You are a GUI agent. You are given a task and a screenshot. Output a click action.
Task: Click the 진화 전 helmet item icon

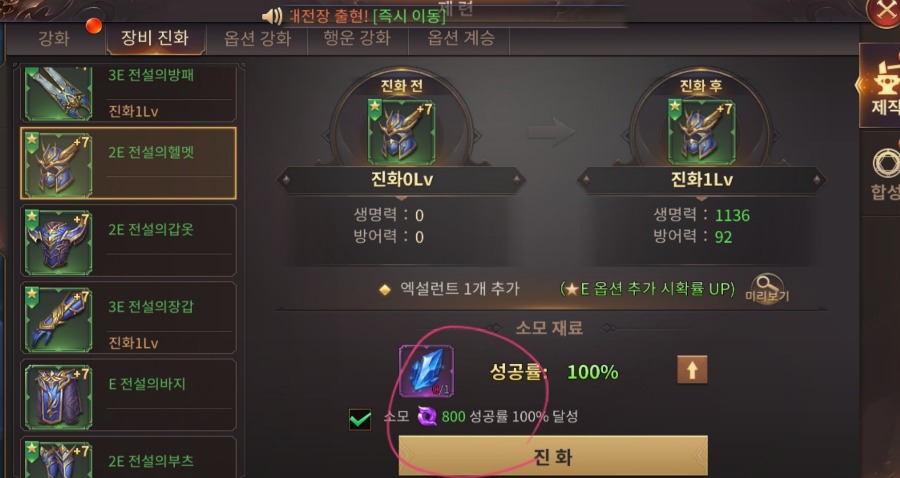401,131
